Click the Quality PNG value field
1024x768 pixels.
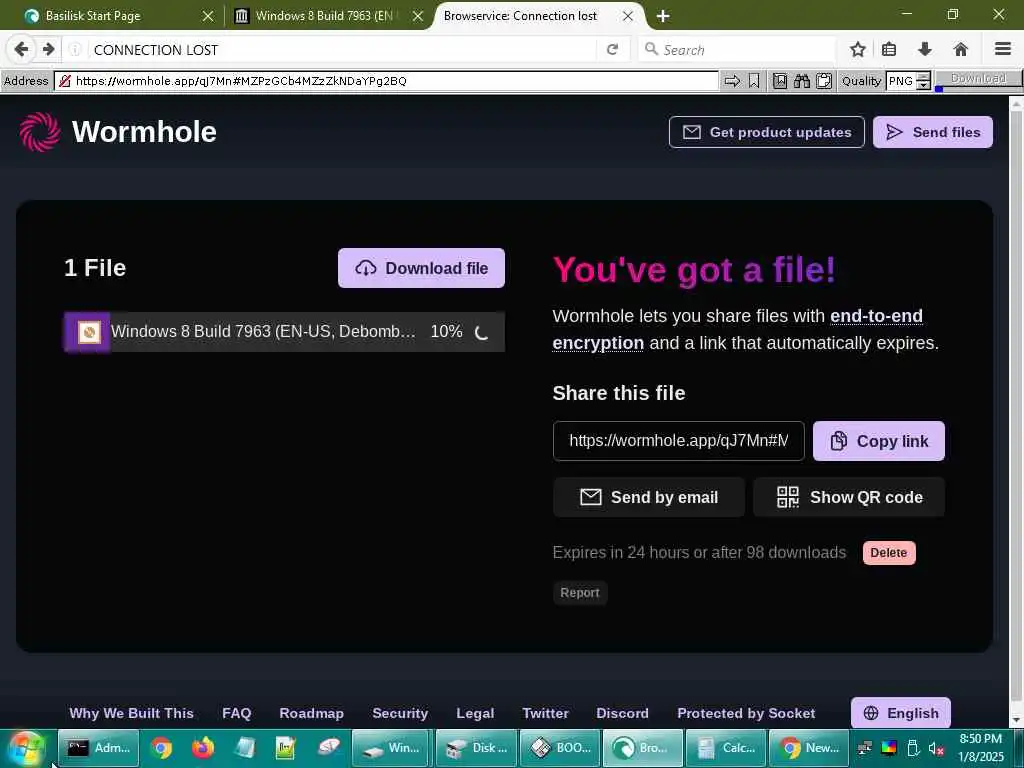(x=901, y=81)
